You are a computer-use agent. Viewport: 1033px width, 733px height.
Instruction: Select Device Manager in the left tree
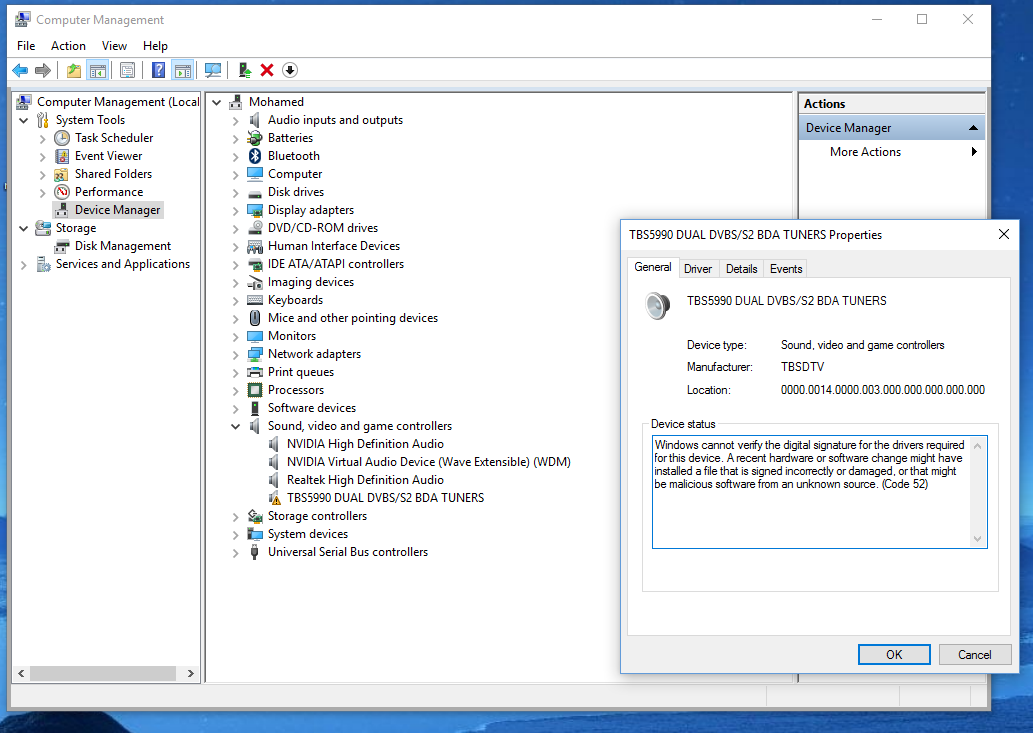click(117, 210)
